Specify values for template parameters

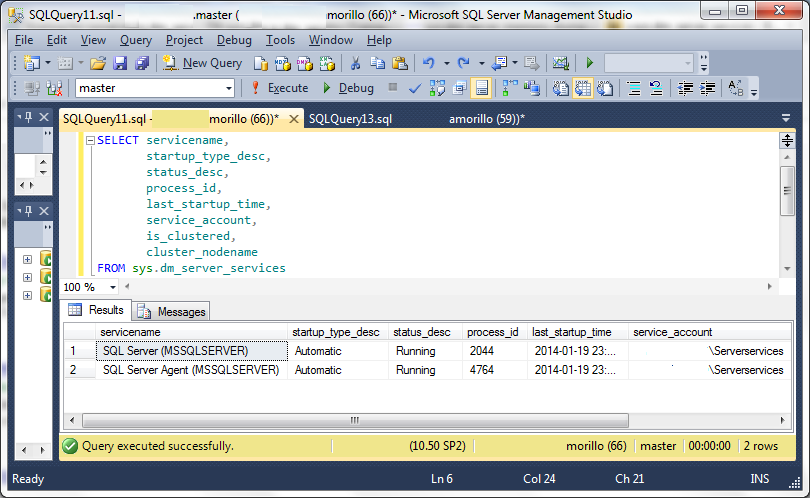point(735,88)
